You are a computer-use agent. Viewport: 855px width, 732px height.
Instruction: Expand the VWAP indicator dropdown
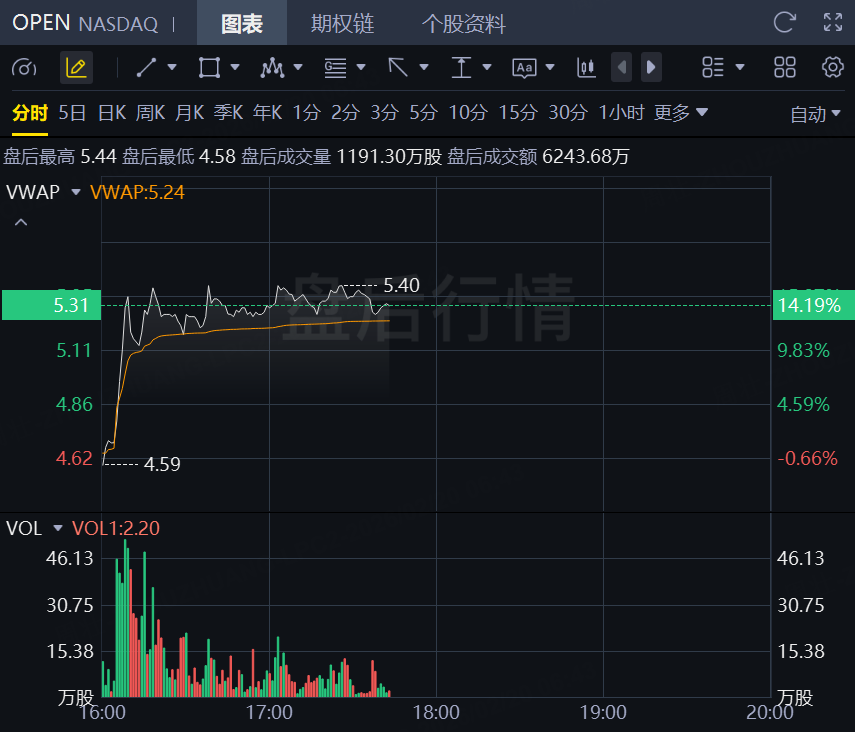[76, 192]
